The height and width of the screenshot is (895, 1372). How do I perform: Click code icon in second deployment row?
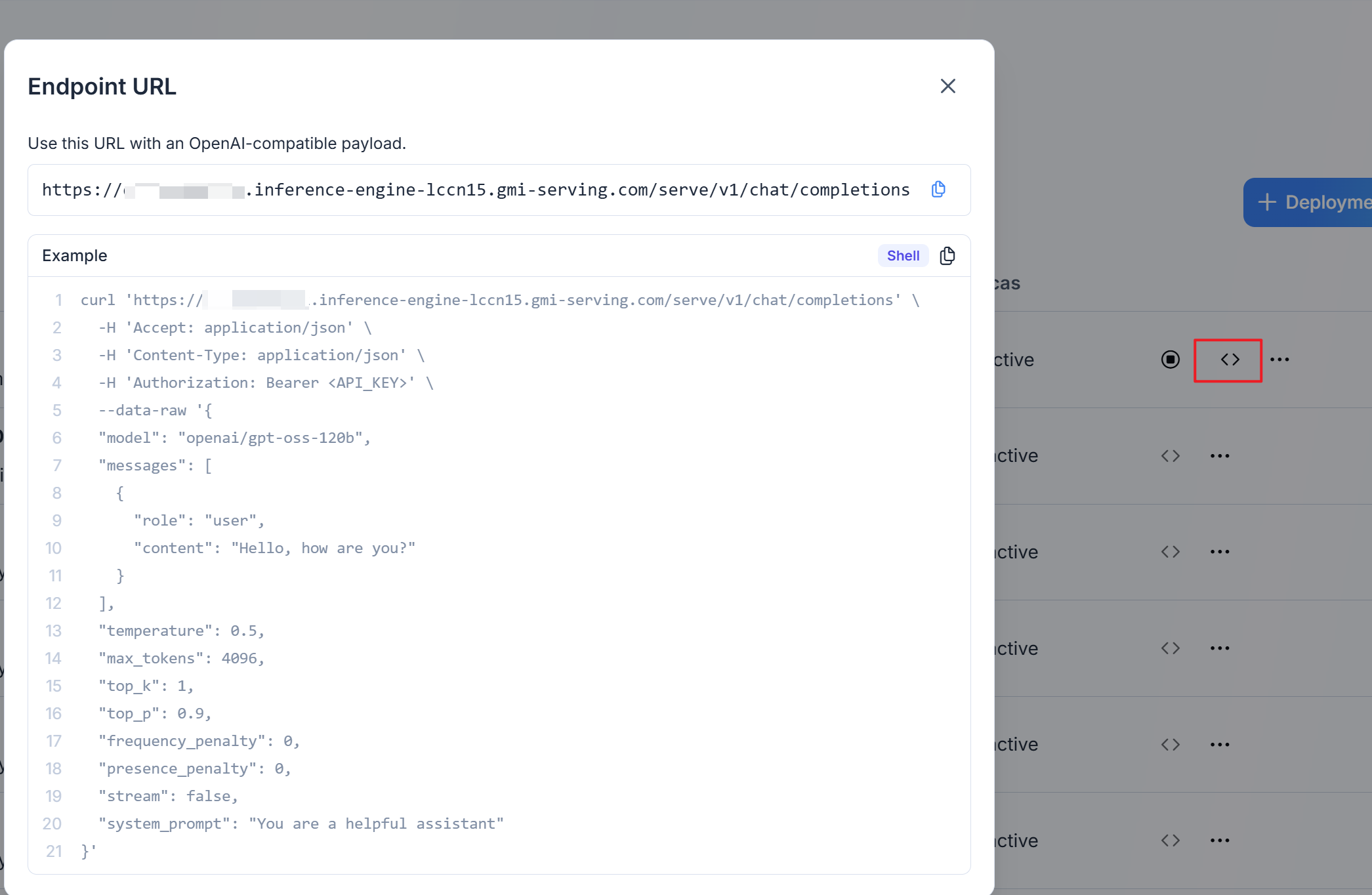pos(1170,456)
